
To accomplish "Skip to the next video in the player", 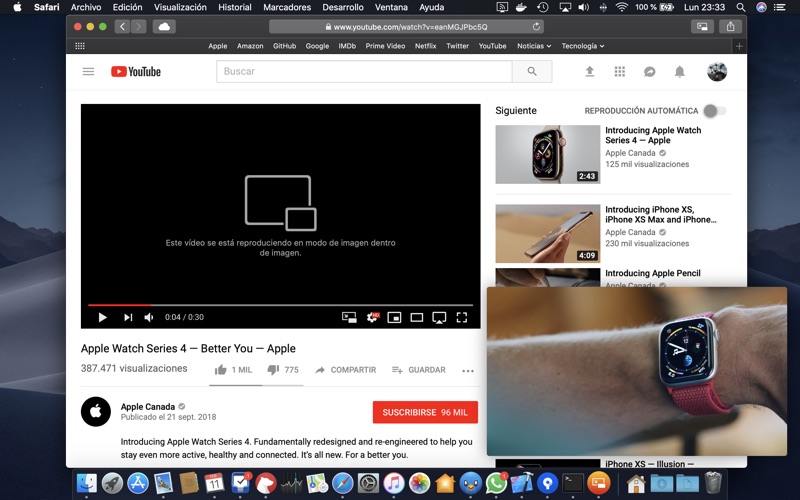I will 128,317.
